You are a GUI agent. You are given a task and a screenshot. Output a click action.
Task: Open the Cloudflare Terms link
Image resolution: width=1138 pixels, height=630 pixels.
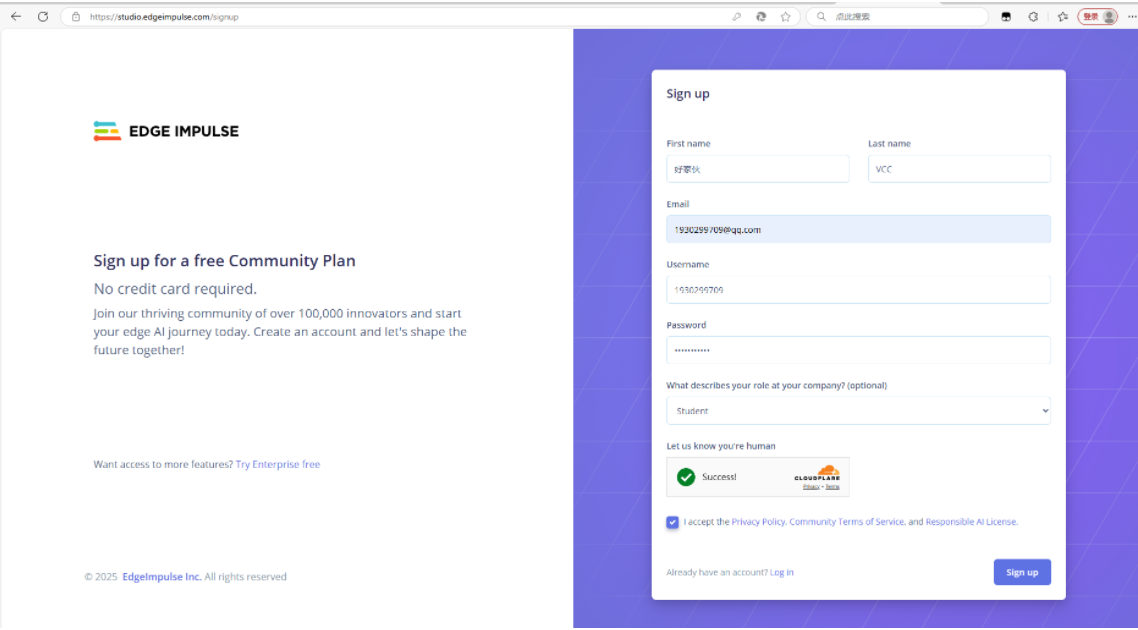832,487
